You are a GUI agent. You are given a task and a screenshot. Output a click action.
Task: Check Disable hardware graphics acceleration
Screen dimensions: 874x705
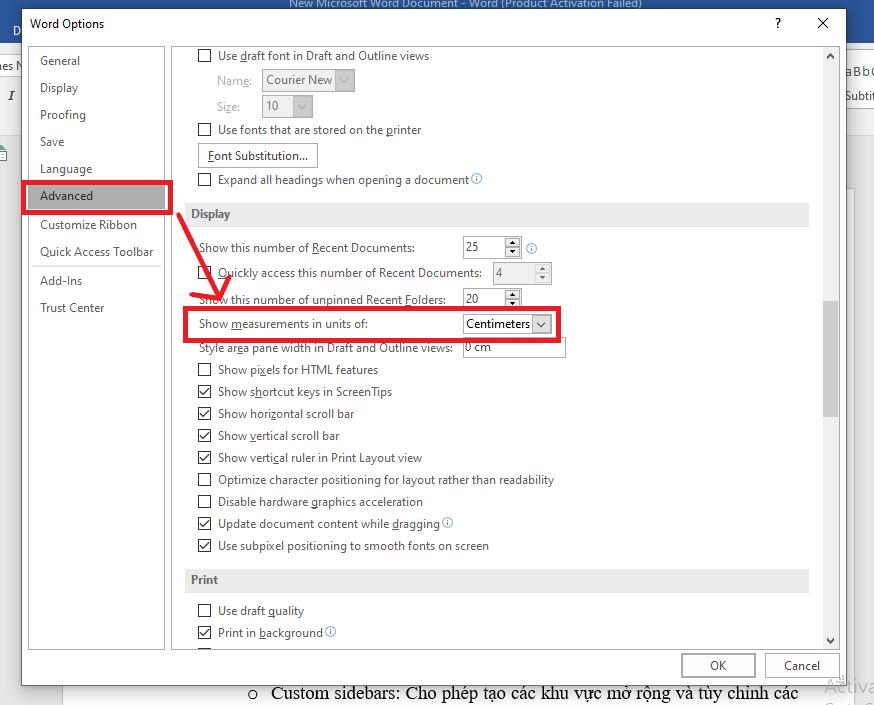(x=205, y=502)
